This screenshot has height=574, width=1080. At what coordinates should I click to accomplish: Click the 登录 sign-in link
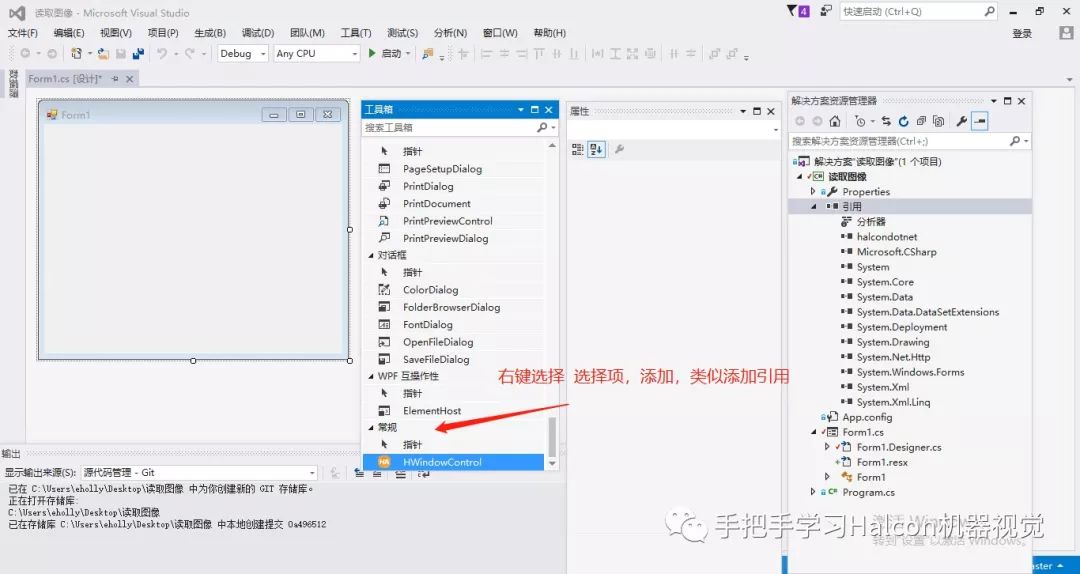tap(1022, 34)
